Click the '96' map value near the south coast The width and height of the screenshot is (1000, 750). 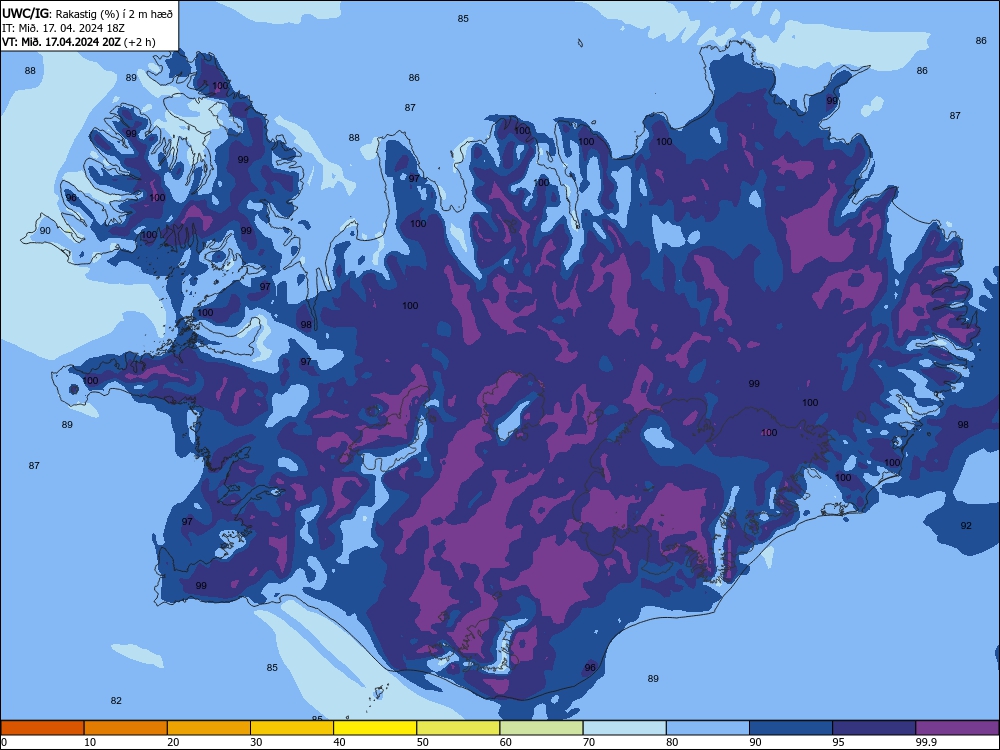pos(590,668)
